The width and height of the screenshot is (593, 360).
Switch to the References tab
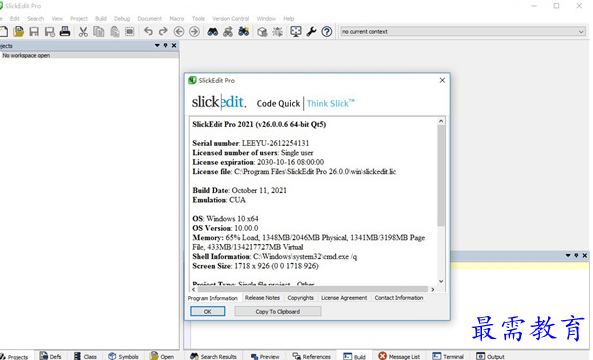312,356
